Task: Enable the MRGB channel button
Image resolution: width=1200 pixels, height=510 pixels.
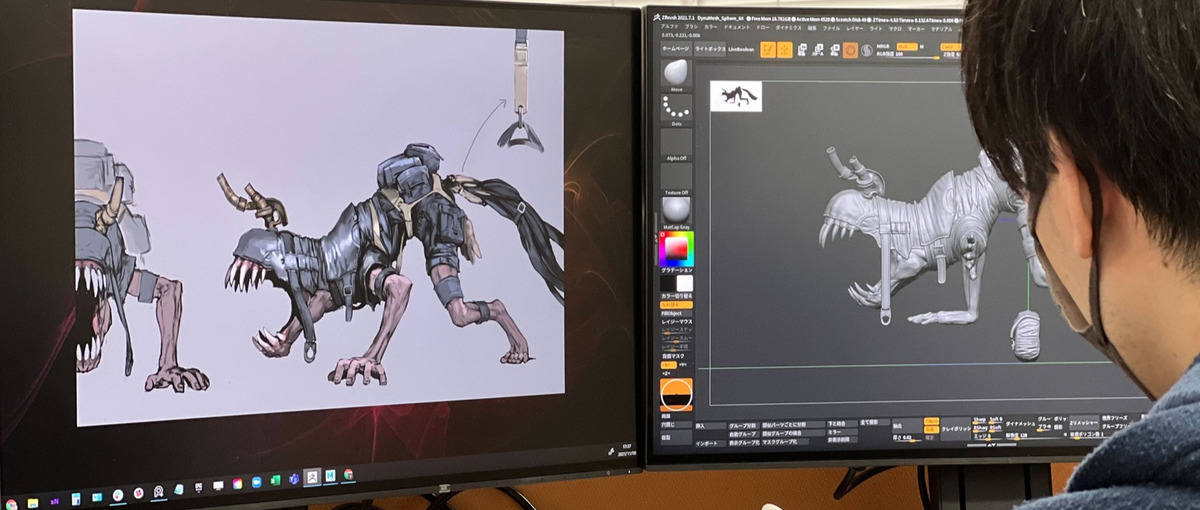Action: pos(883,46)
